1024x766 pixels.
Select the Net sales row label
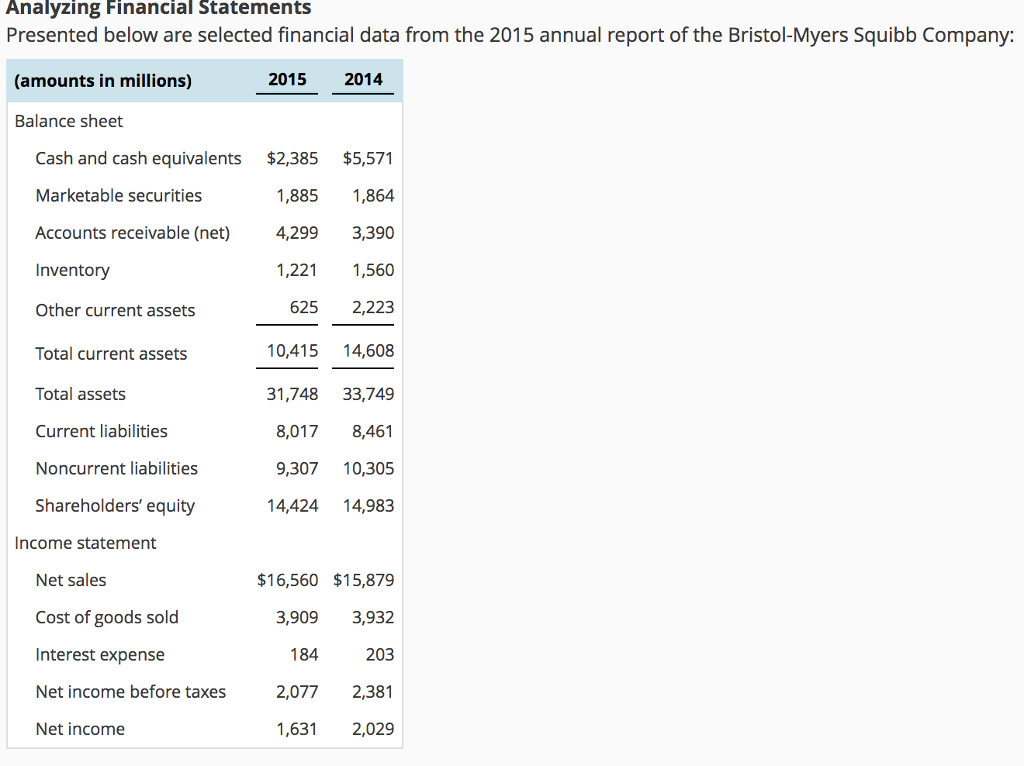coord(71,580)
